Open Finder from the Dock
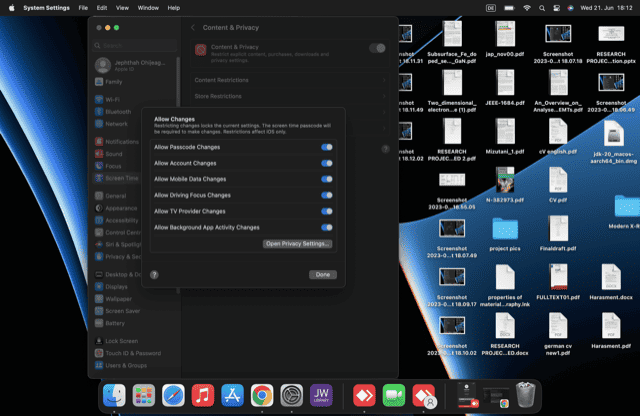 [x=114, y=395]
